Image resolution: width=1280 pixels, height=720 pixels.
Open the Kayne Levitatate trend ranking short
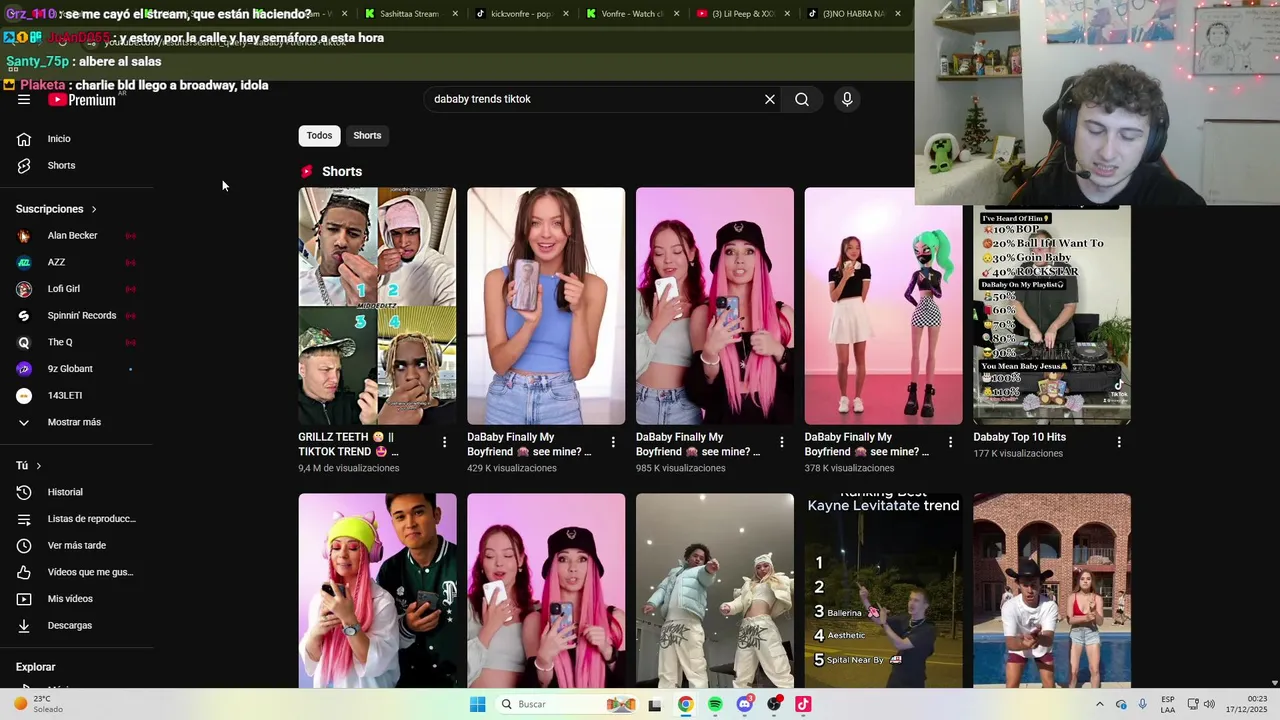pos(884,590)
